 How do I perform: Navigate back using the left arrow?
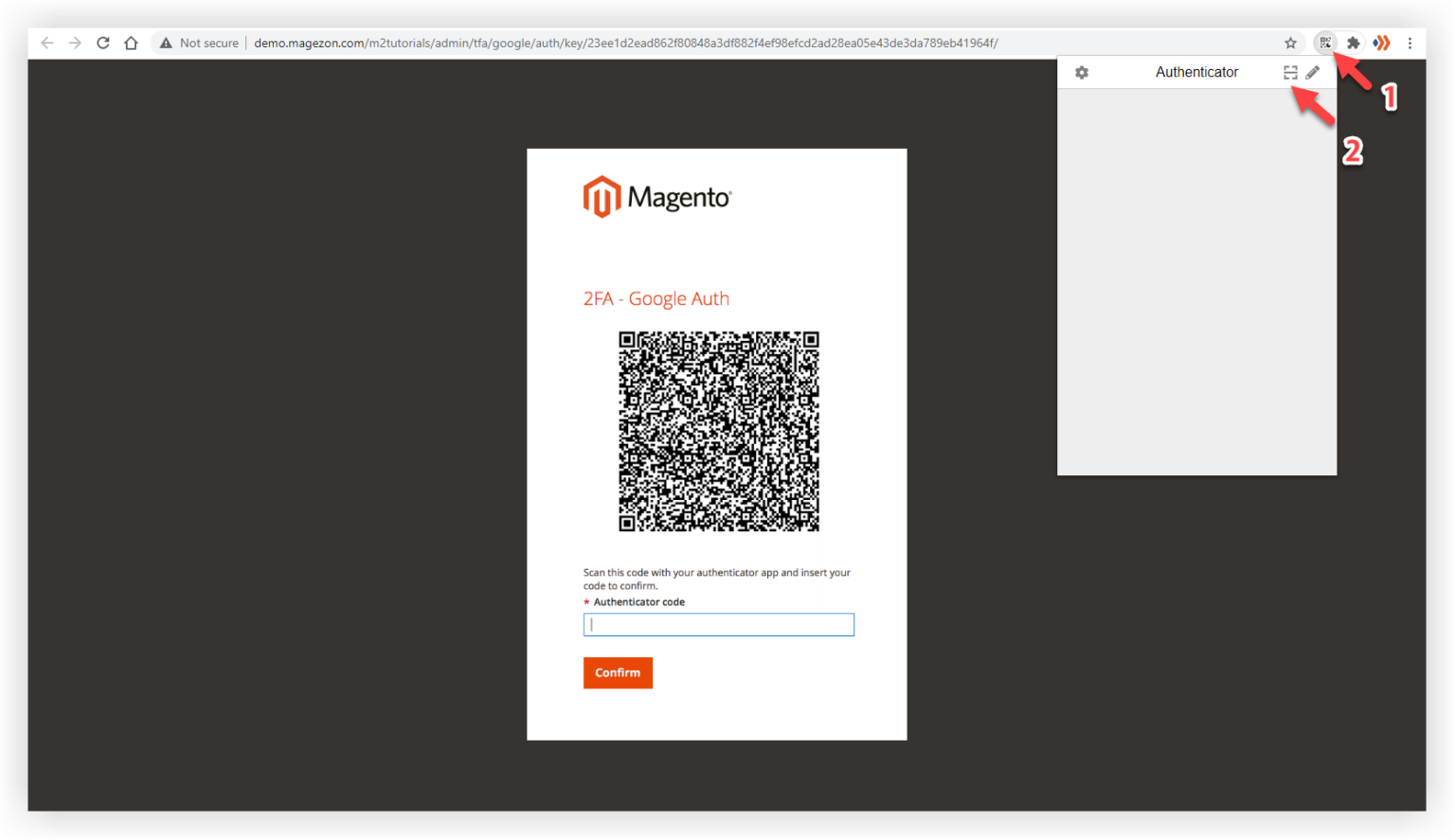point(47,43)
